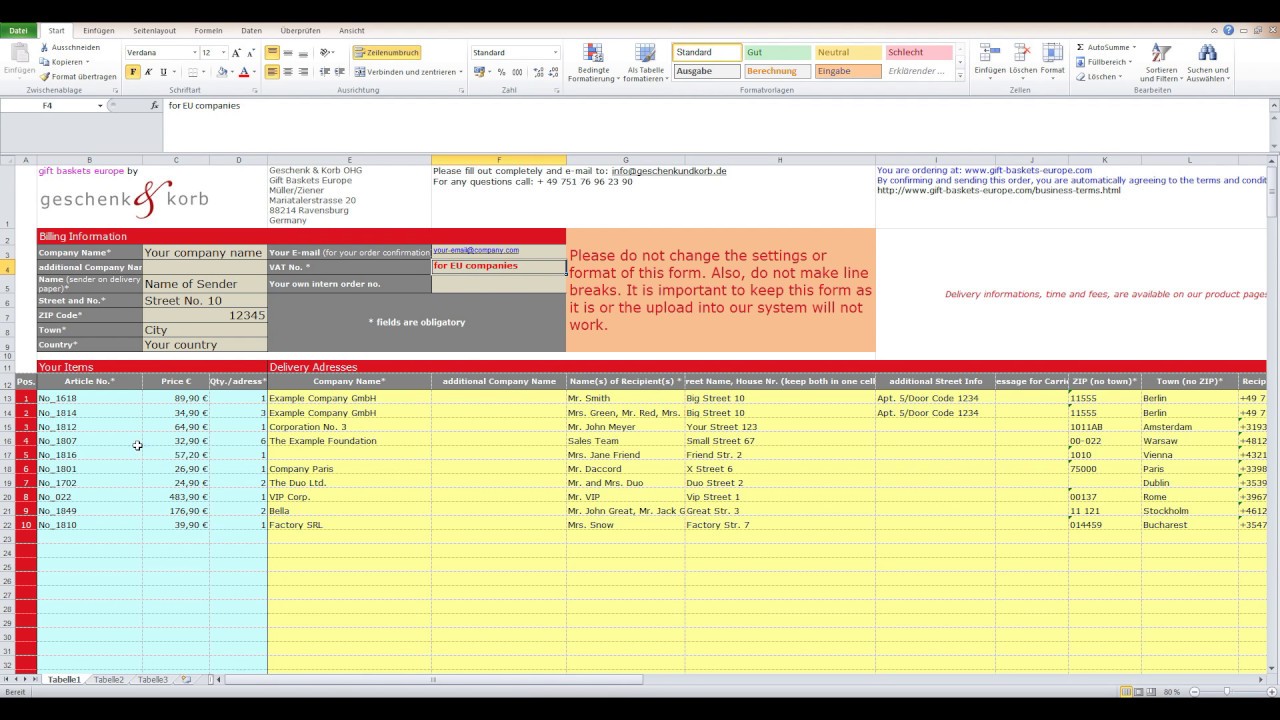This screenshot has height=720, width=1280.
Task: Click the Help question mark icon
Action: point(1229,31)
